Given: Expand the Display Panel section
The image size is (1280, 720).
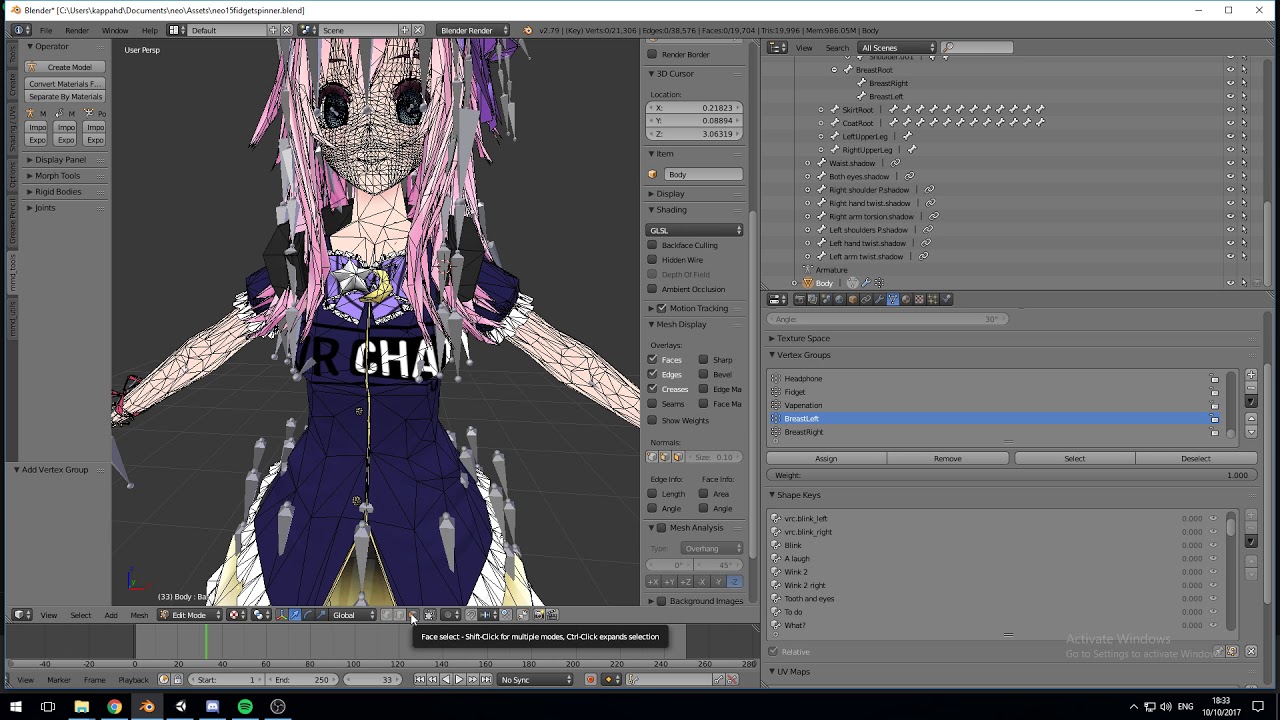Looking at the screenshot, I should click(x=60, y=160).
